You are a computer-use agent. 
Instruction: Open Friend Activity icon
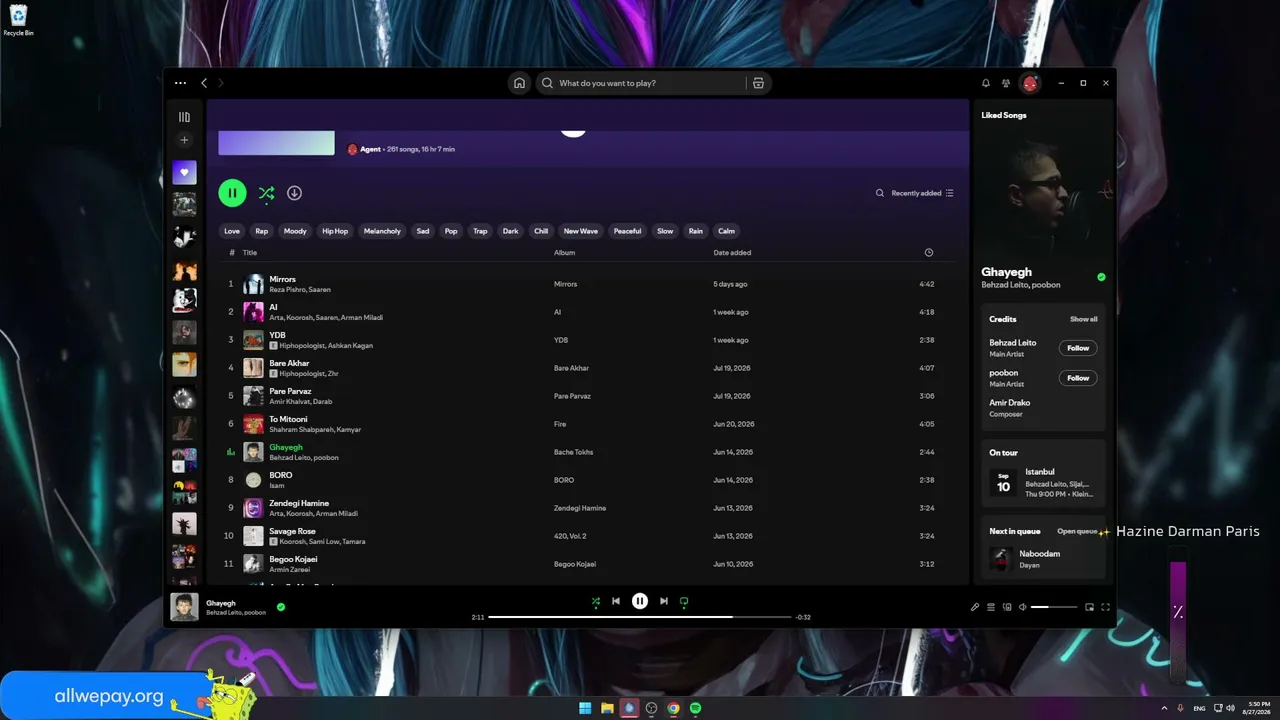point(1006,83)
